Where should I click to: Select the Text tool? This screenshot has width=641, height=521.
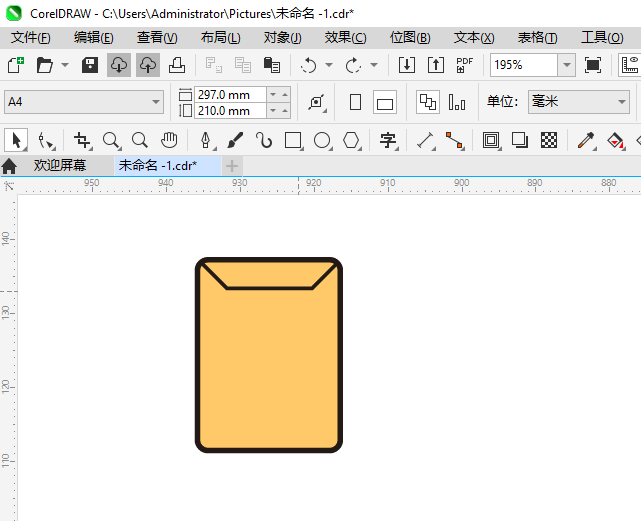tap(388, 140)
